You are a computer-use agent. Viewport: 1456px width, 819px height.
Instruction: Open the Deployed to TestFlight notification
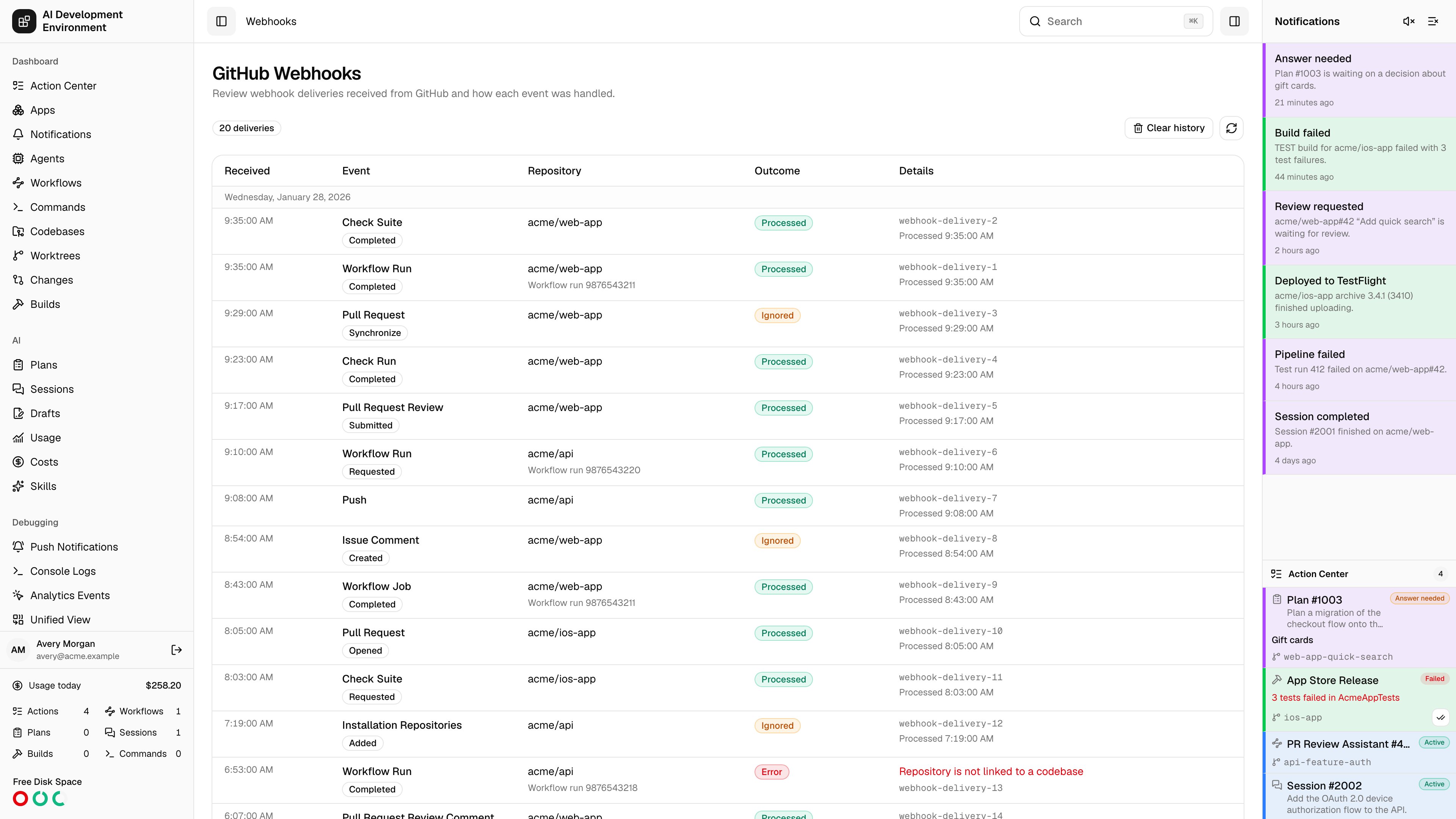tap(1359, 303)
